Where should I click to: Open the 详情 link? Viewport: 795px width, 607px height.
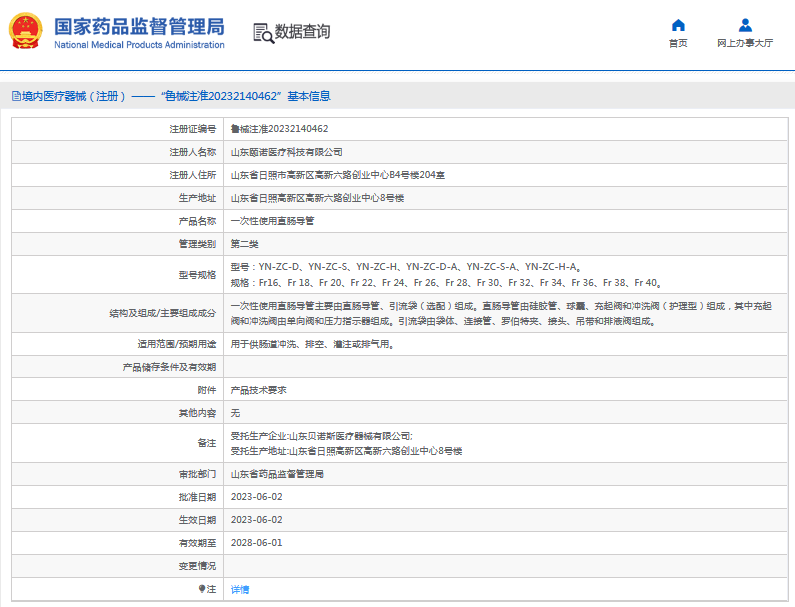[x=240, y=589]
